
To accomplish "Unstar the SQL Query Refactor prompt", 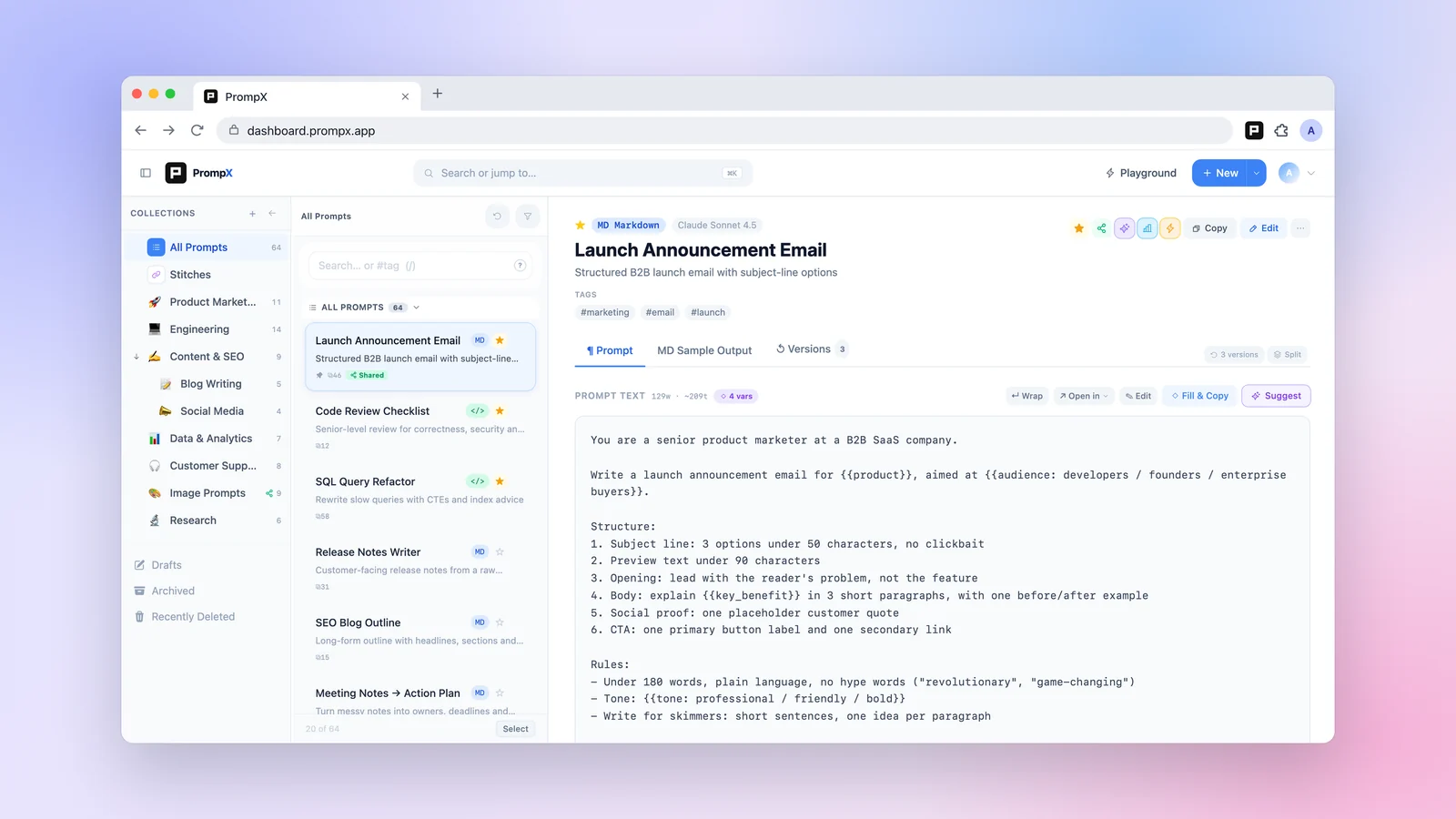I will (x=500, y=481).
